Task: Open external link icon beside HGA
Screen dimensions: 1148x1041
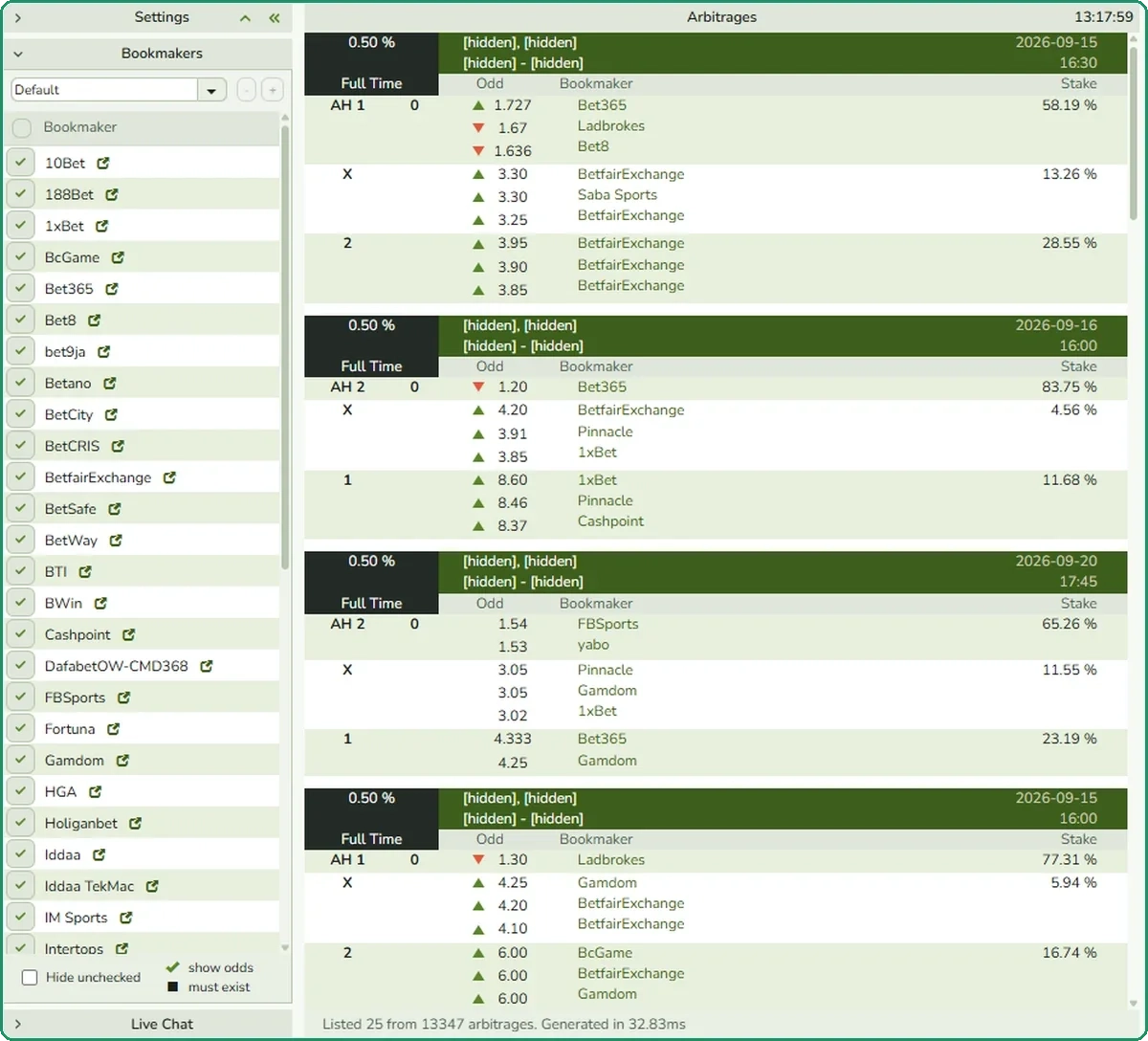Action: (95, 791)
